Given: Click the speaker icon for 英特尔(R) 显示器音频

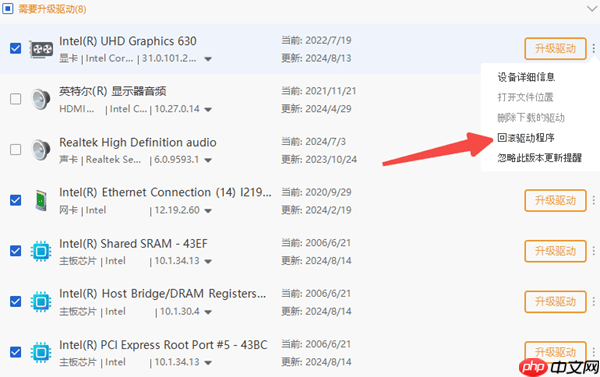Looking at the screenshot, I should tap(41, 99).
